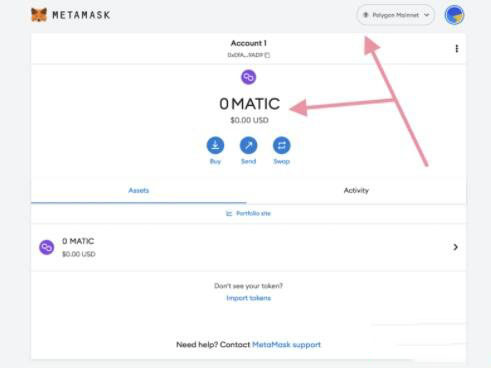Click the round Buy button
The image size is (491, 368).
click(x=215, y=145)
